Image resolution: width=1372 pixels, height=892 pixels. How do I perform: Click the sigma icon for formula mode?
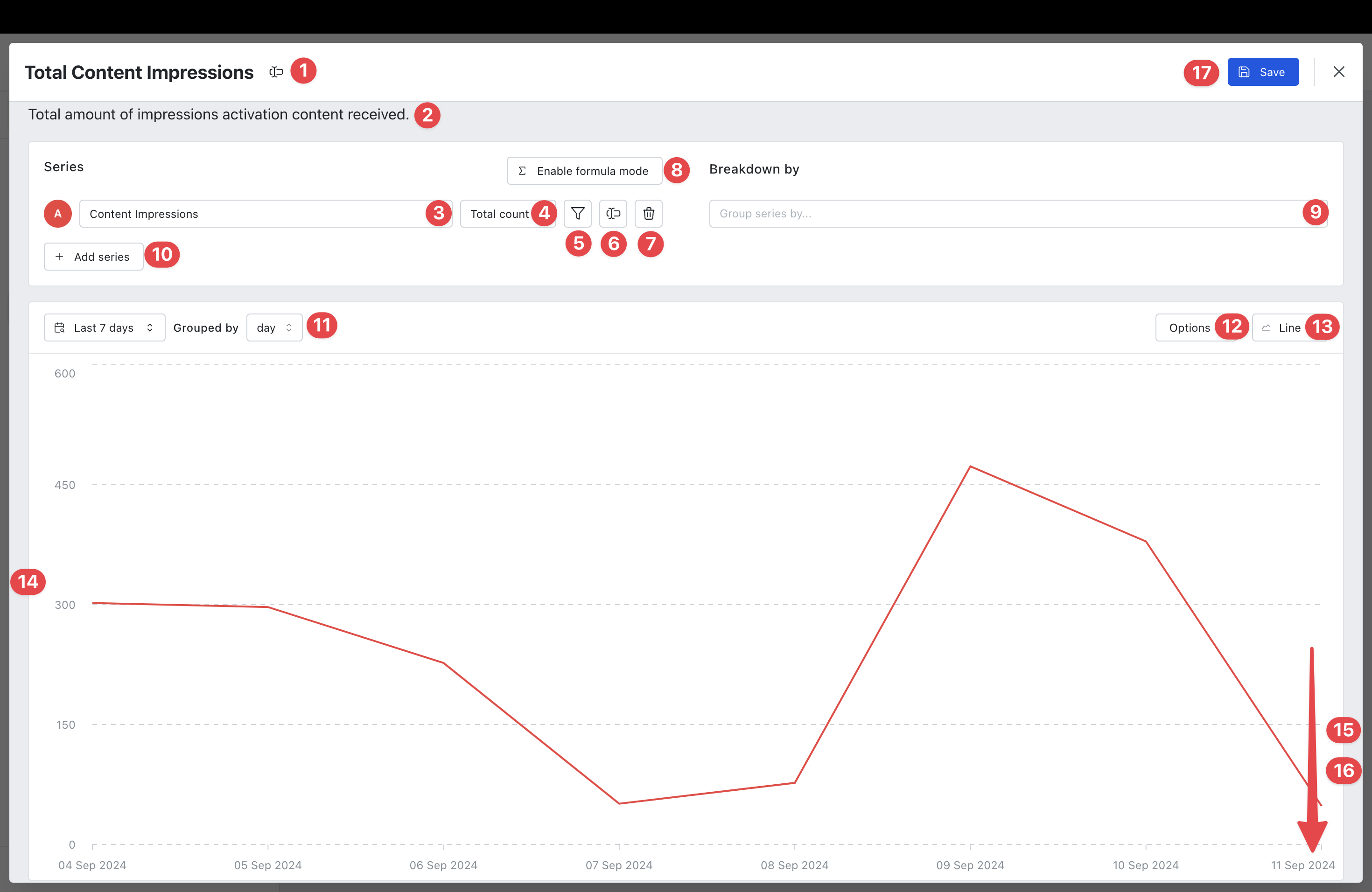click(x=522, y=171)
